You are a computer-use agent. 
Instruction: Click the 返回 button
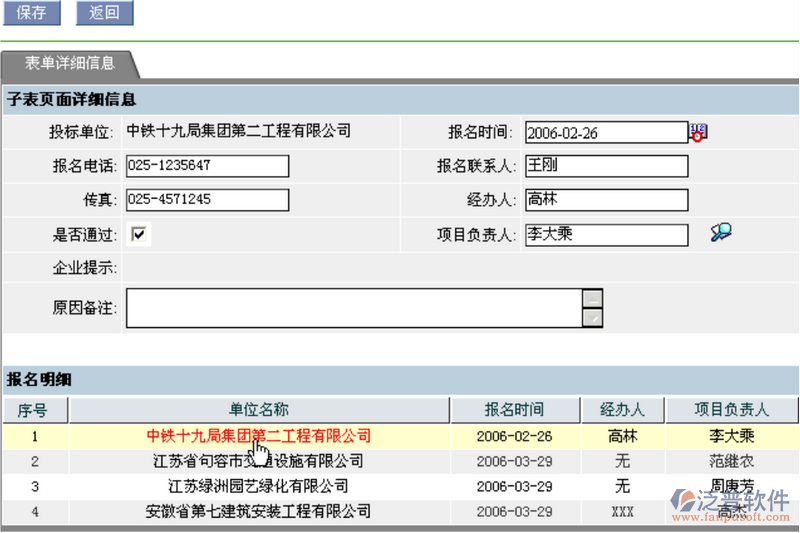pyautogui.click(x=104, y=13)
